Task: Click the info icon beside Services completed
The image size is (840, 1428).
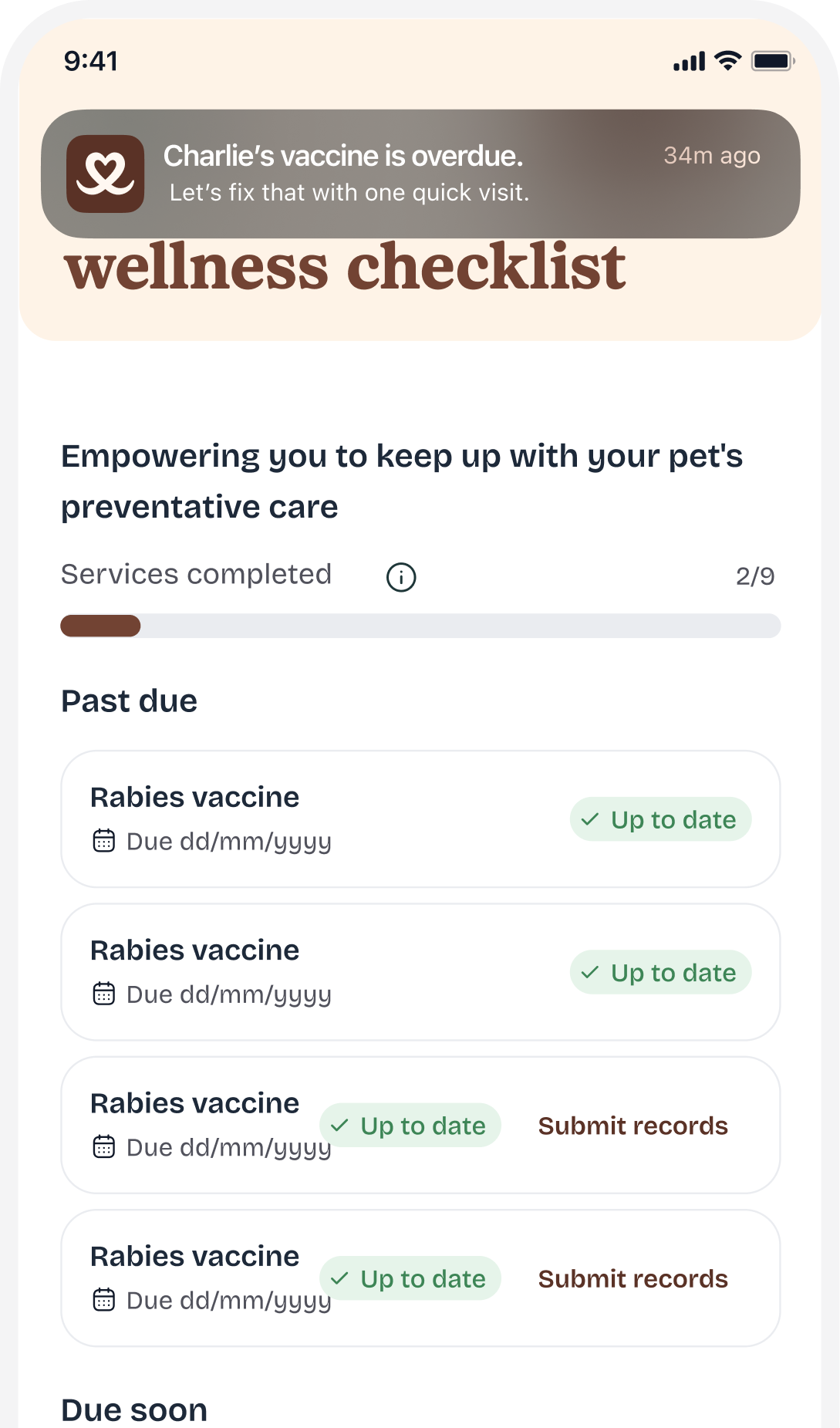Action: (x=401, y=577)
